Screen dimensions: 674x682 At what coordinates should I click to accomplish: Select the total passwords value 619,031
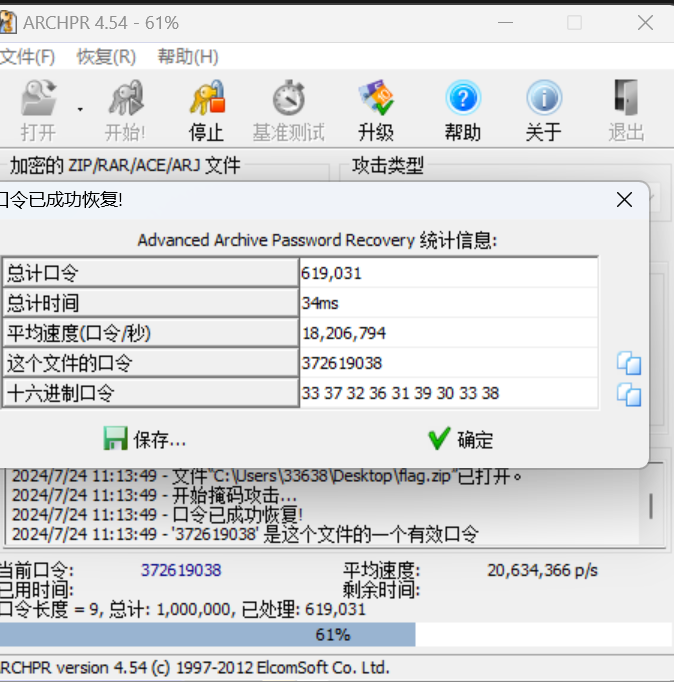331,274
